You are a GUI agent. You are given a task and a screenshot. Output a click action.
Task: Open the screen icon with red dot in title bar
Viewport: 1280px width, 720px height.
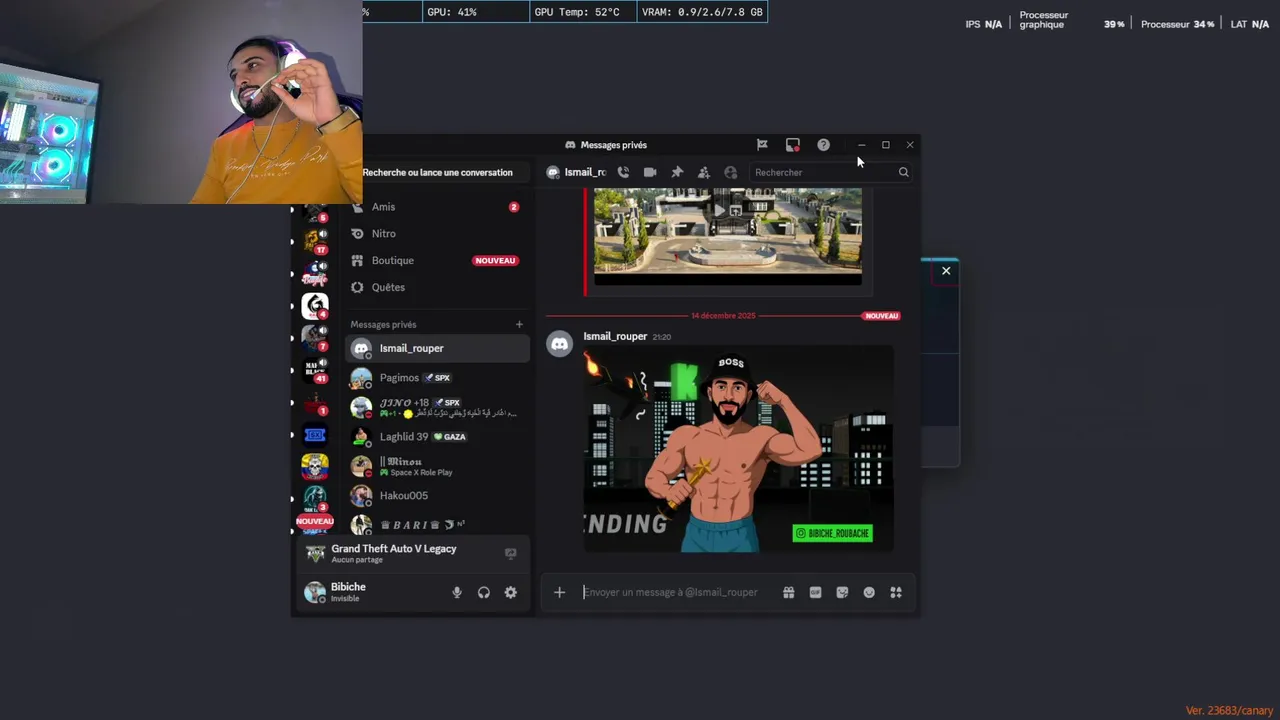pyautogui.click(x=792, y=145)
